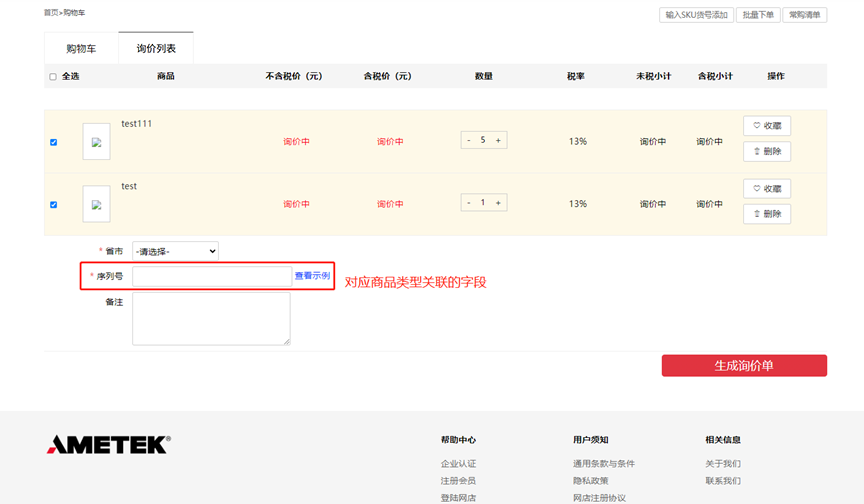Expand the 省市 province dropdown

(175, 251)
